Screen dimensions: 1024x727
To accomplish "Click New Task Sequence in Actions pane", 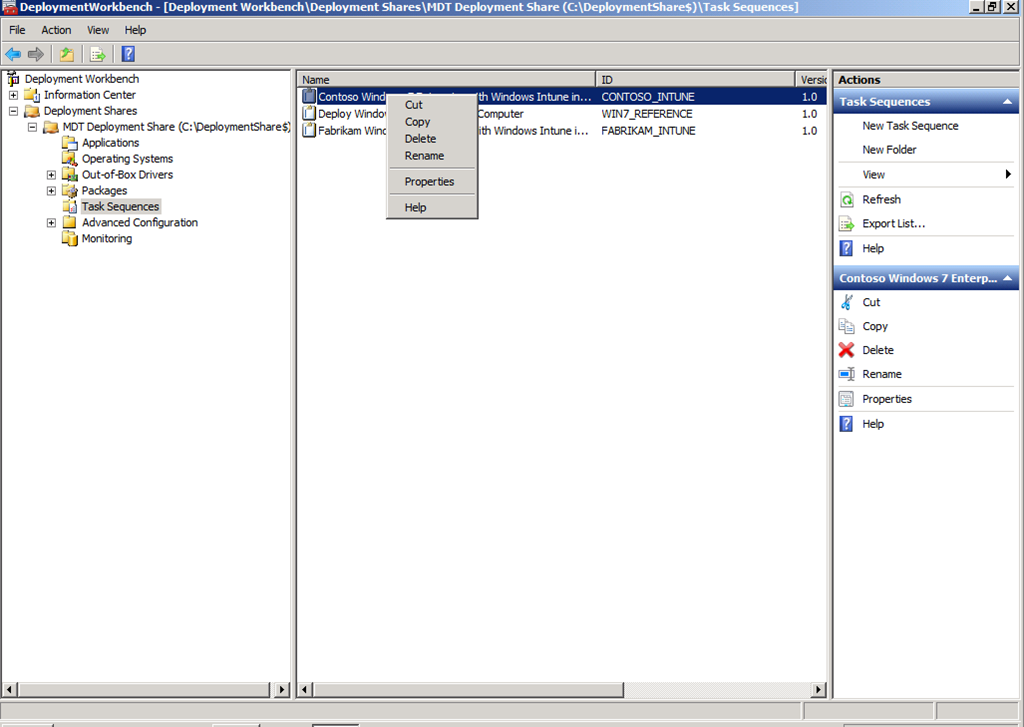I will click(910, 126).
